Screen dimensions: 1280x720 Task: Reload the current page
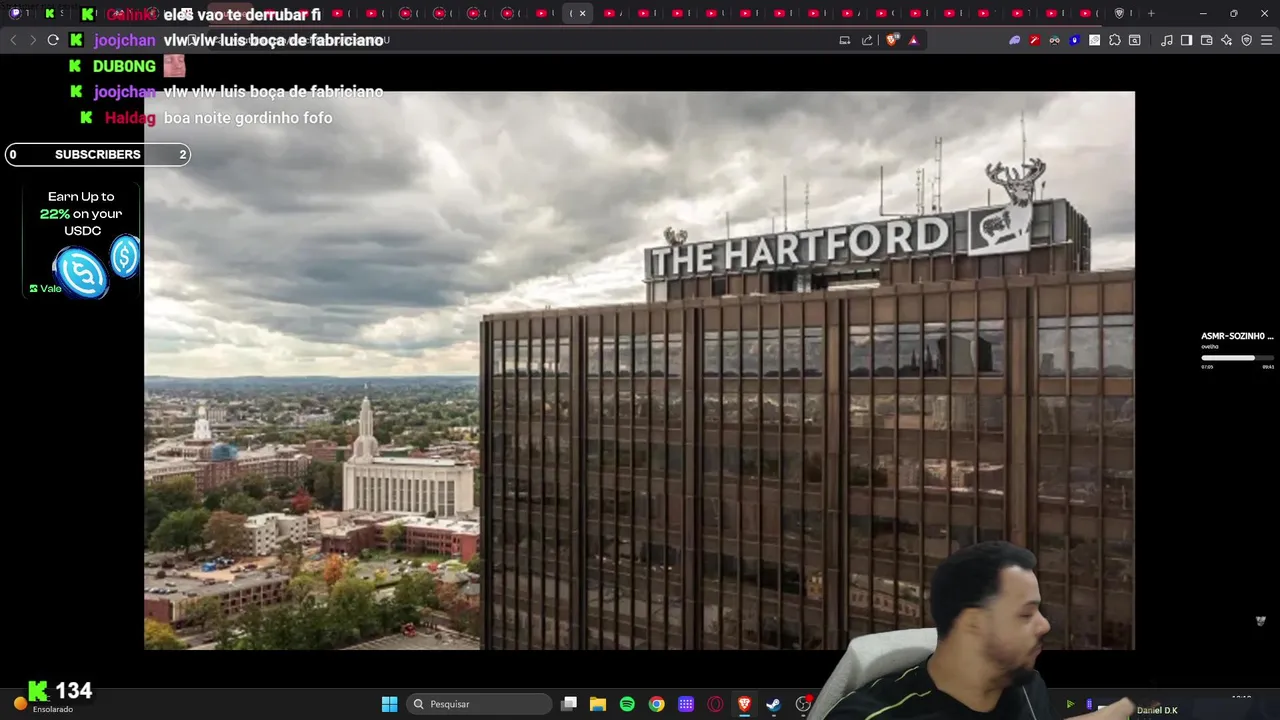coord(53,40)
